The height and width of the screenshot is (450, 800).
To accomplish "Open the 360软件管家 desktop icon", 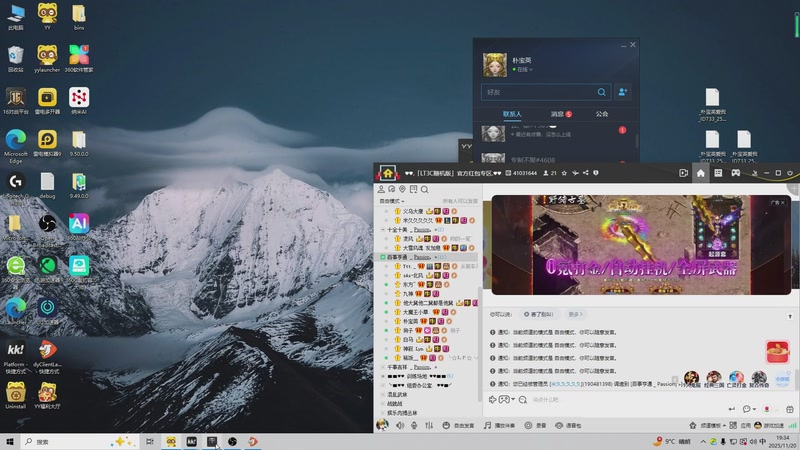I will click(79, 59).
